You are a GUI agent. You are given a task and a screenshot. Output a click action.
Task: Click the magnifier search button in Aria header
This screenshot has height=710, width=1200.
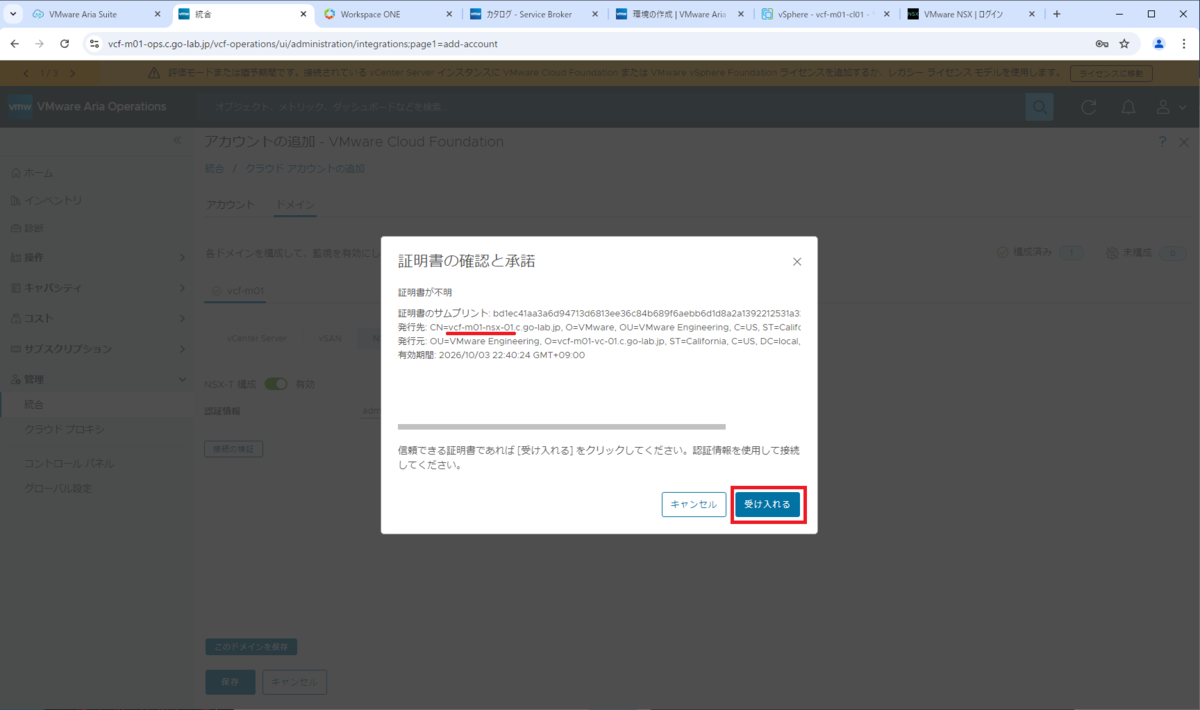pos(1040,107)
